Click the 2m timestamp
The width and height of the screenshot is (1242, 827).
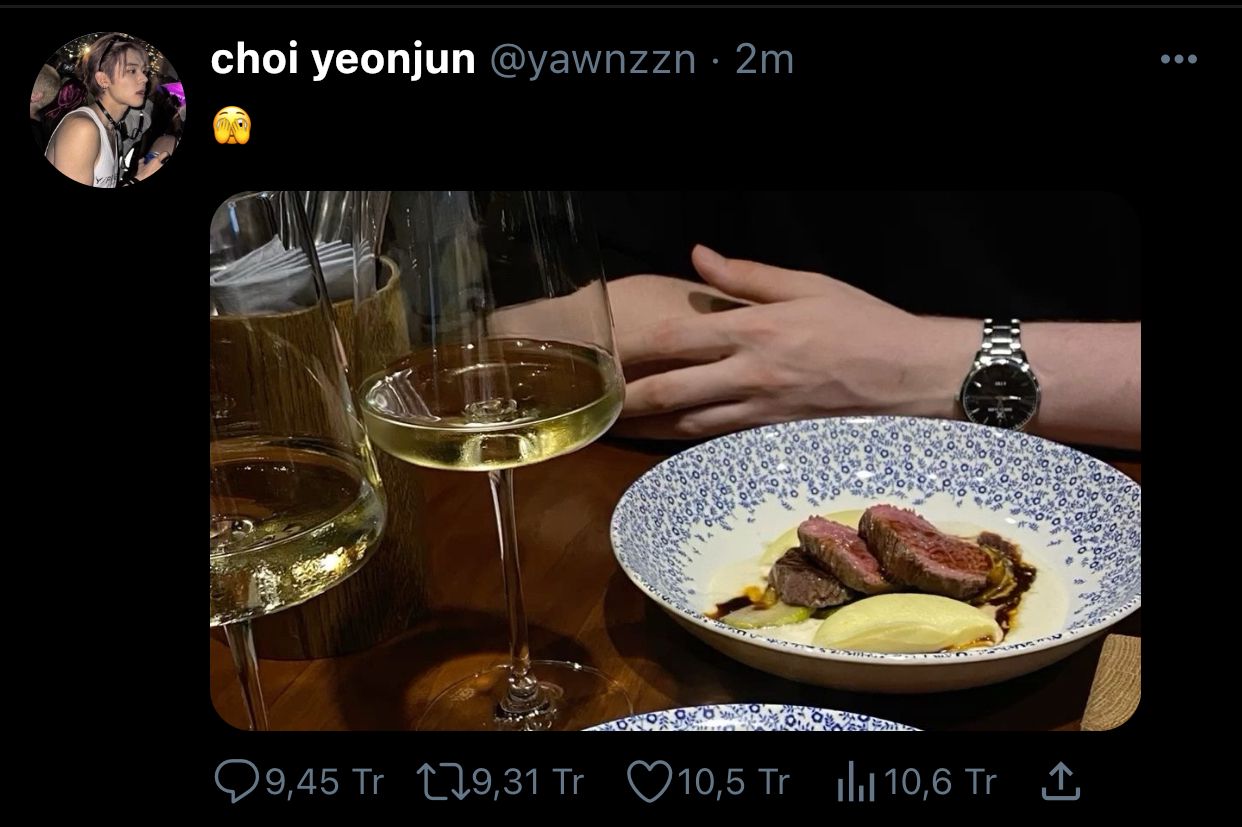point(765,60)
